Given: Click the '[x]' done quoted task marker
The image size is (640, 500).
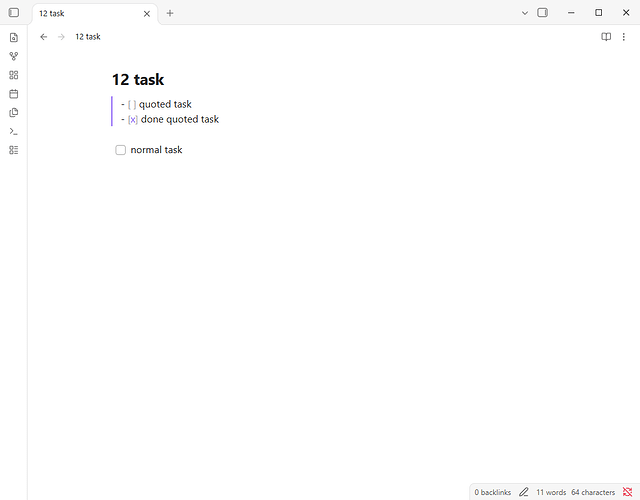Looking at the screenshot, I should 133,120.
